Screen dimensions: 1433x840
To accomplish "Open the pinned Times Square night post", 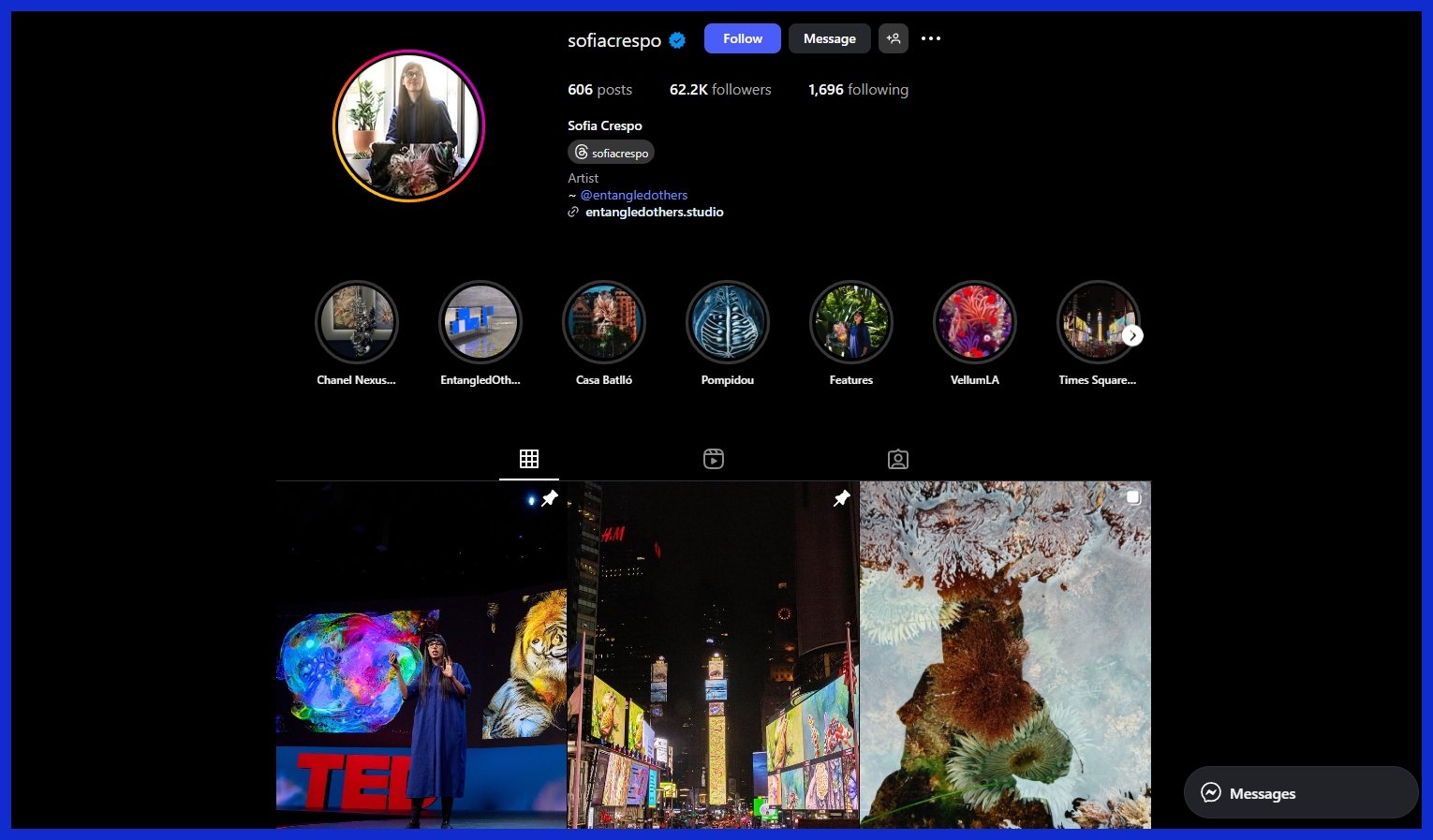I will pos(713,656).
